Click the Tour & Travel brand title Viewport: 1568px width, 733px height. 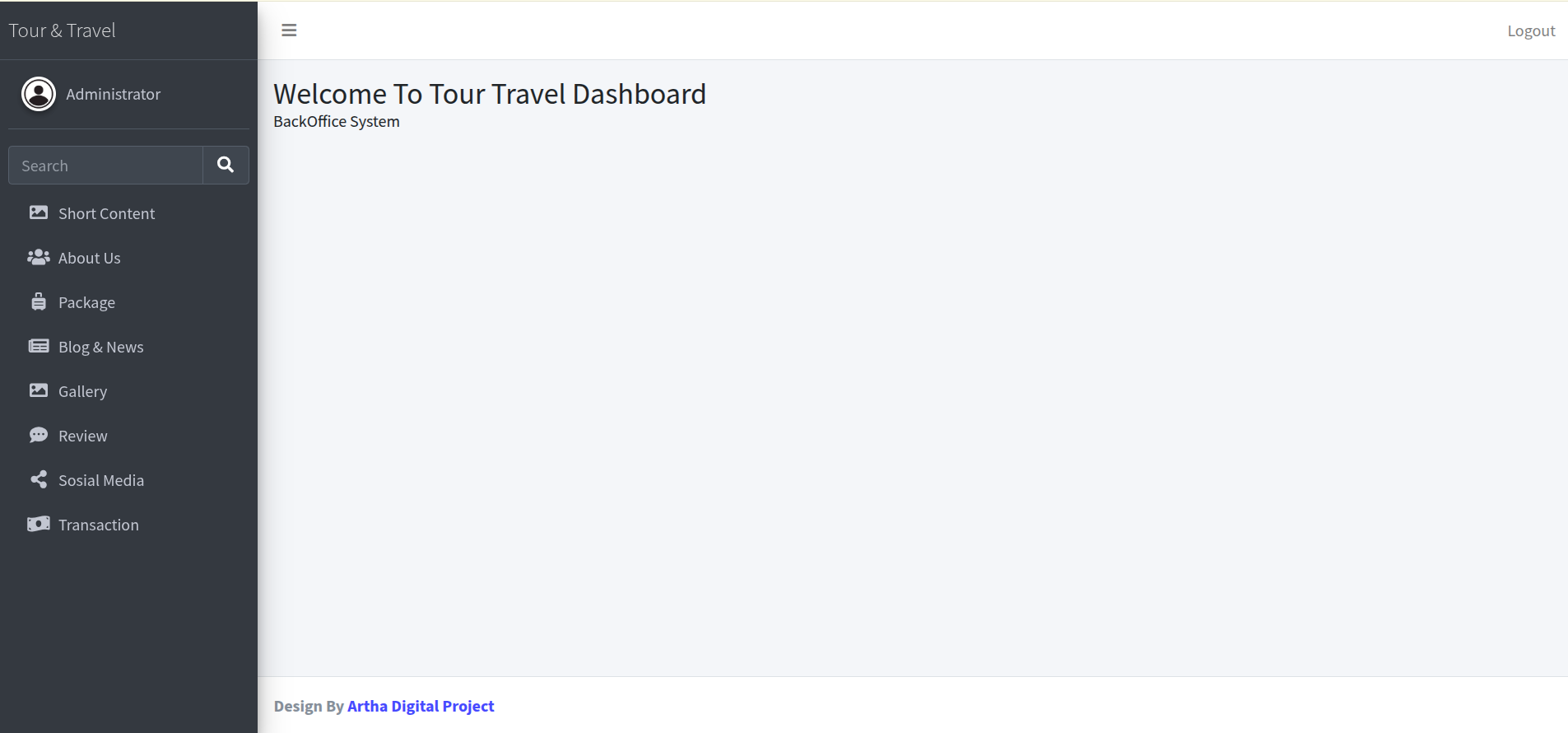(x=62, y=30)
